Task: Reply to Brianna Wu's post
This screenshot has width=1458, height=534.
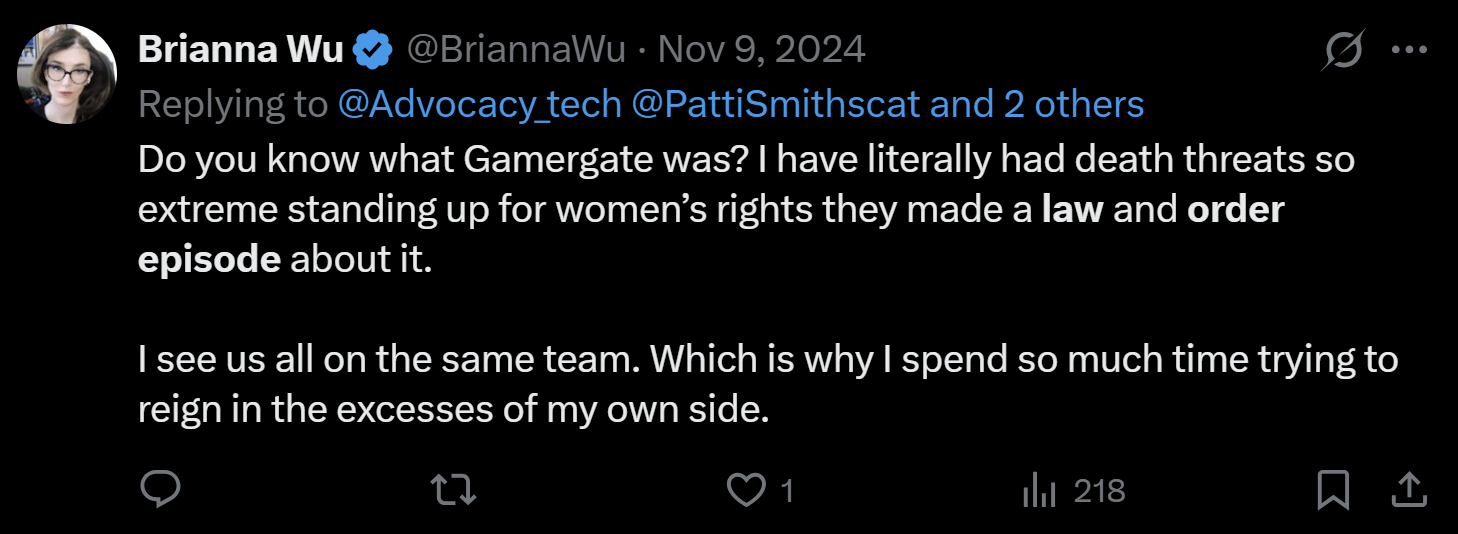Action: click(160, 489)
